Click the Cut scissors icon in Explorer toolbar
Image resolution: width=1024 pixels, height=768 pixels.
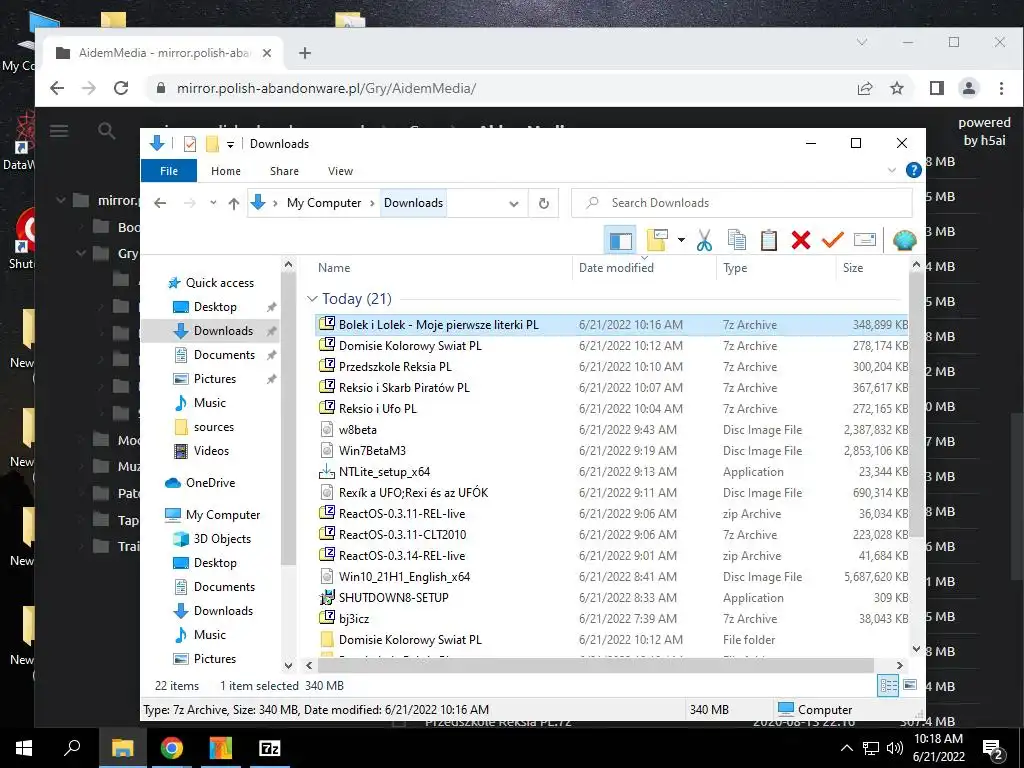[704, 240]
